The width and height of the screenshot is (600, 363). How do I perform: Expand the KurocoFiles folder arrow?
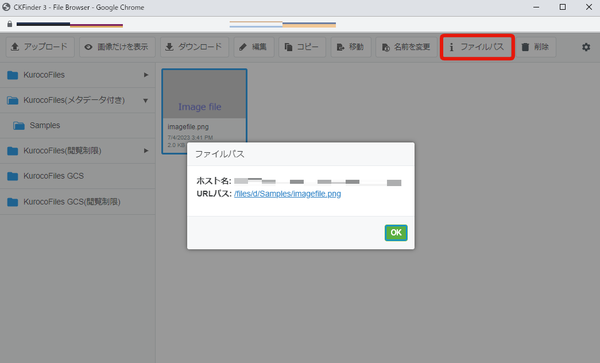click(x=146, y=75)
